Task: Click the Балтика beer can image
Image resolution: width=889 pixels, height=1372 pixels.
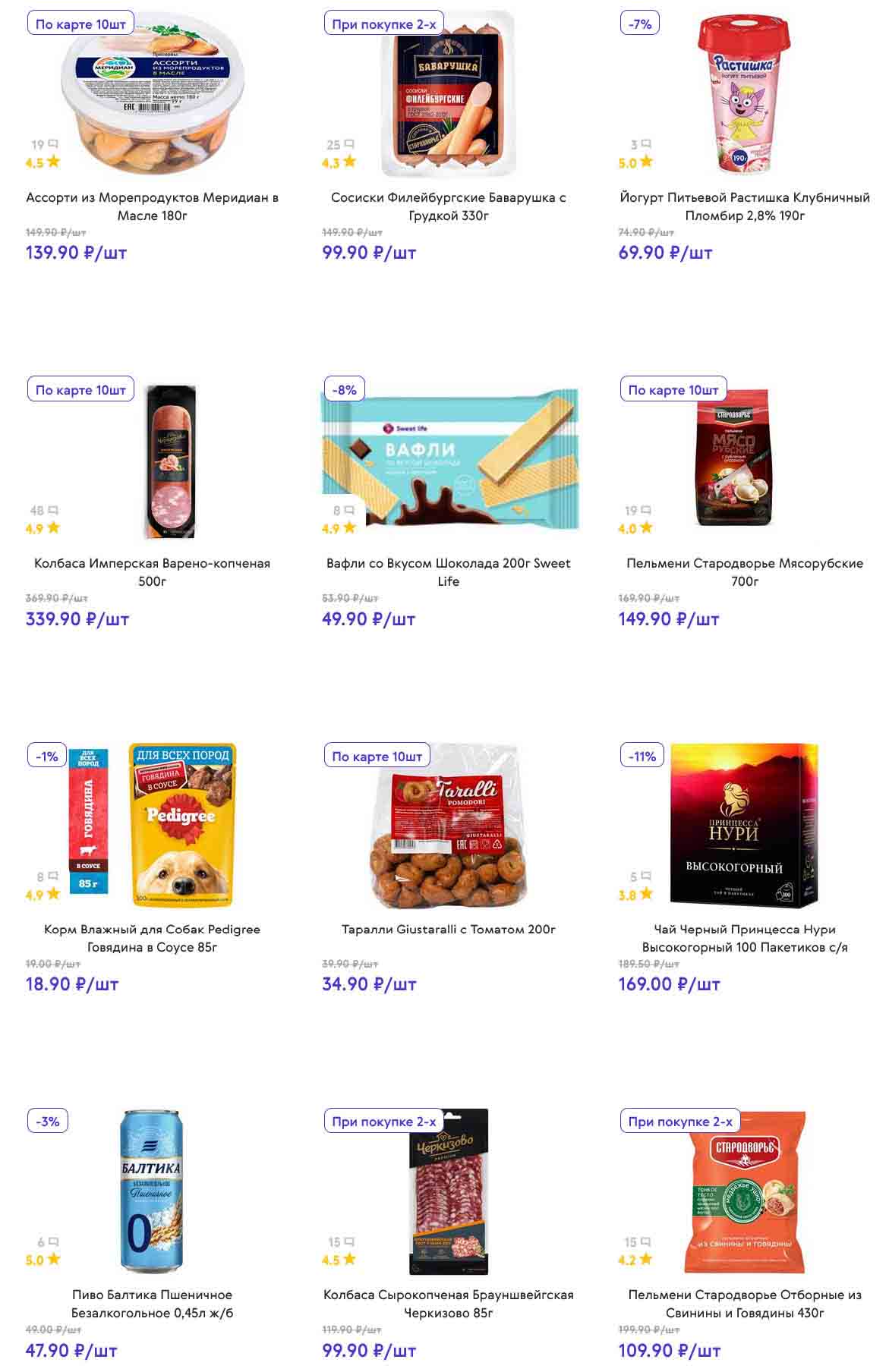Action: point(152,1191)
